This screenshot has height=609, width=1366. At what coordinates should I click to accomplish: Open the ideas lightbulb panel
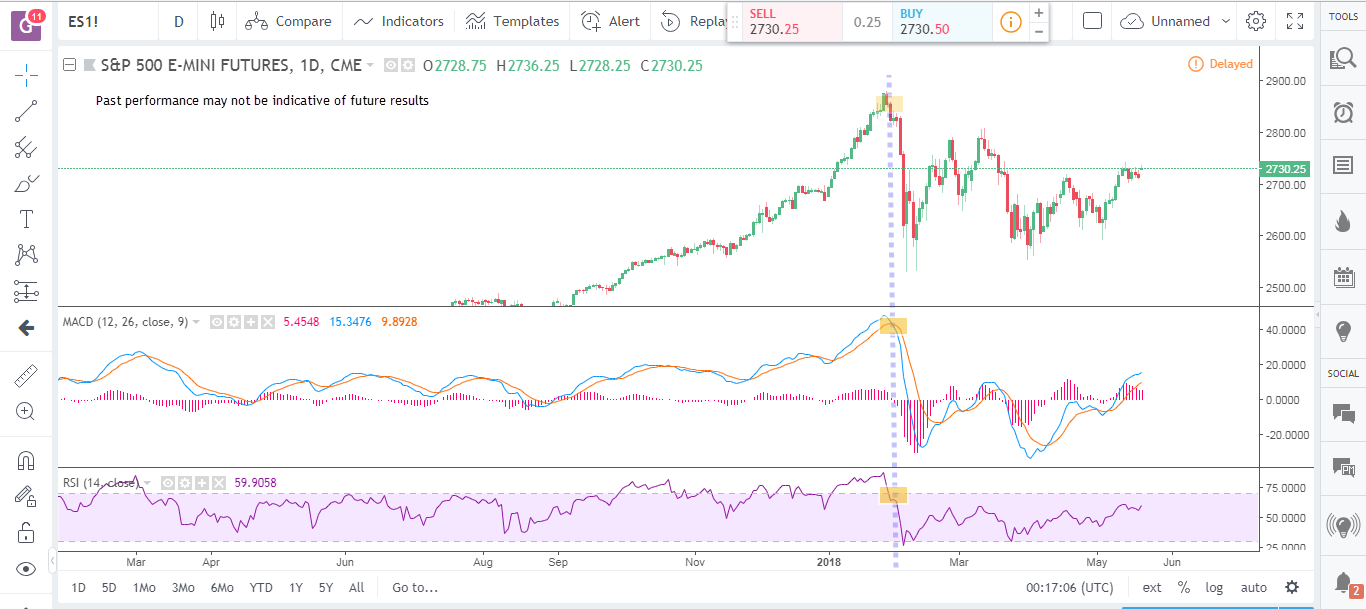coord(1343,331)
